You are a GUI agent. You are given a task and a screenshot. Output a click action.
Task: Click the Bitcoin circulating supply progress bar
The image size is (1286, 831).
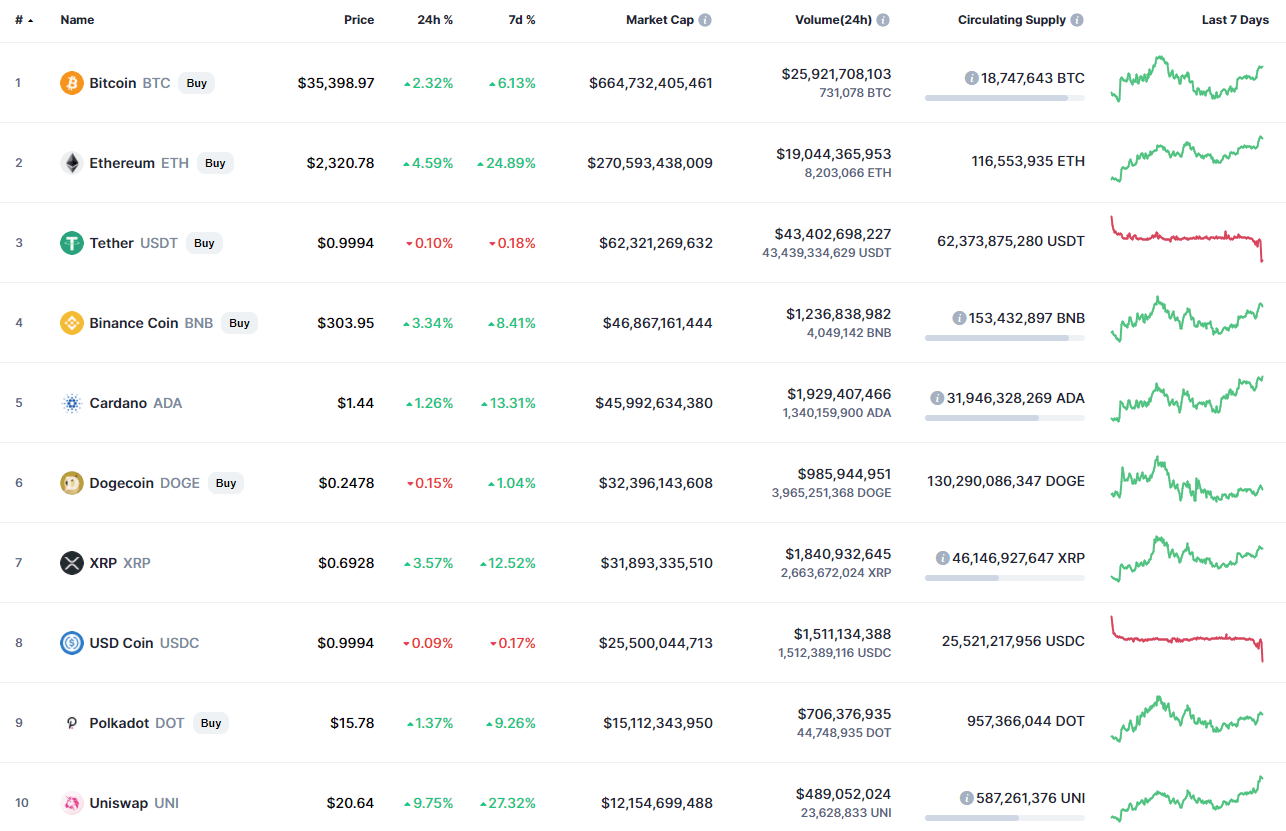pos(1004,98)
